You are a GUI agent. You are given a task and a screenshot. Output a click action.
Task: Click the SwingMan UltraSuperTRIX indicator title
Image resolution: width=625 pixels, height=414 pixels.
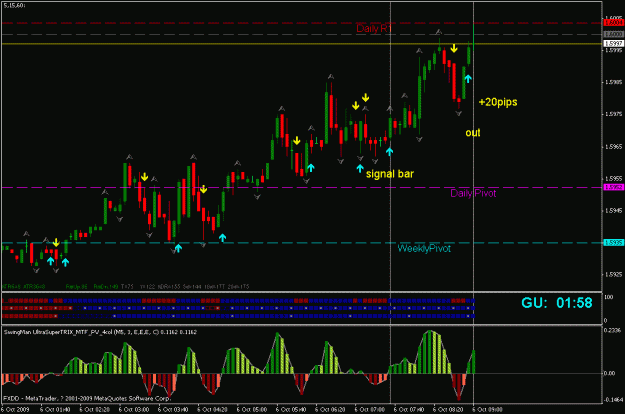100,332
